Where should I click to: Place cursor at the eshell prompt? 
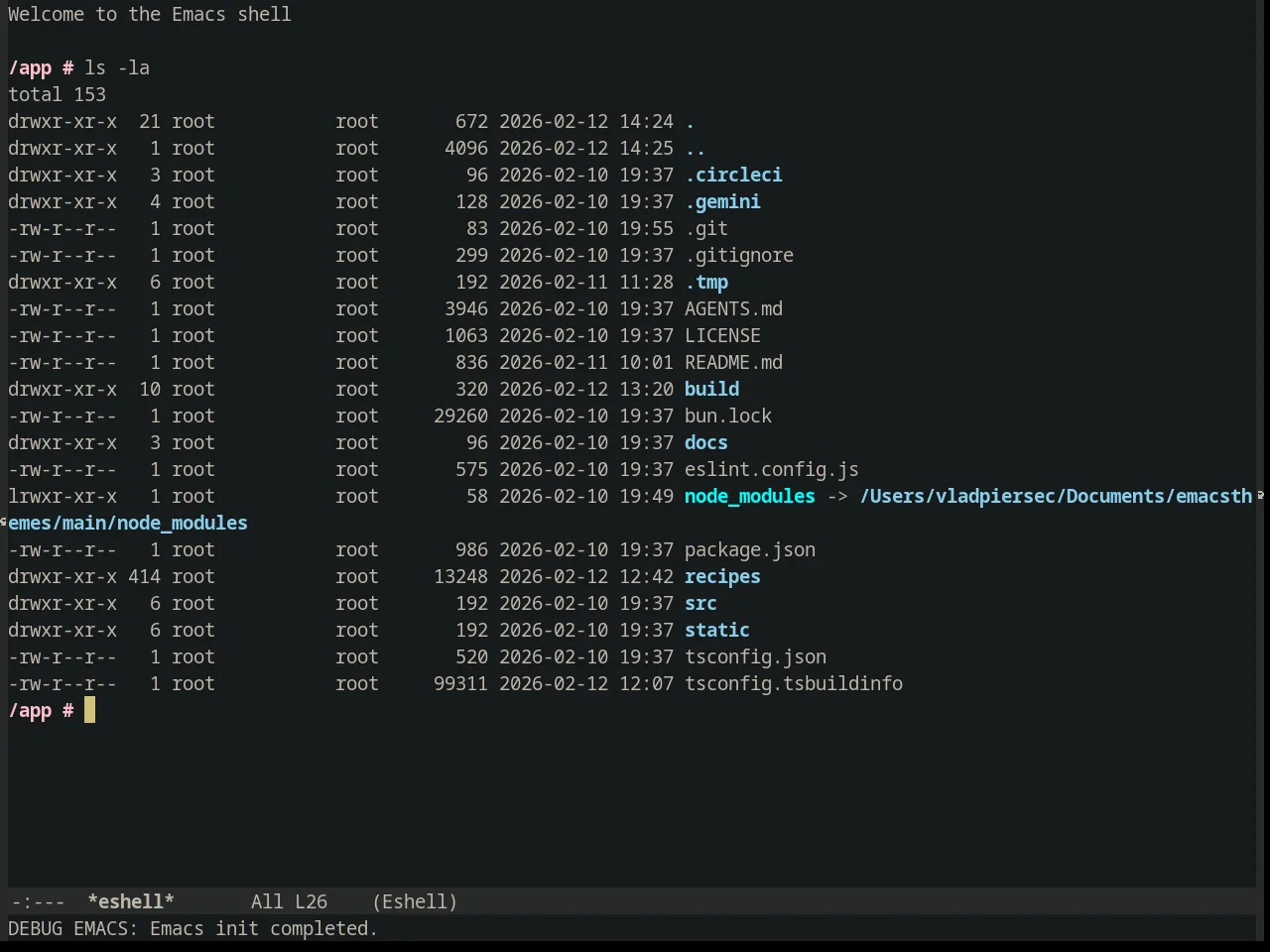coord(89,711)
